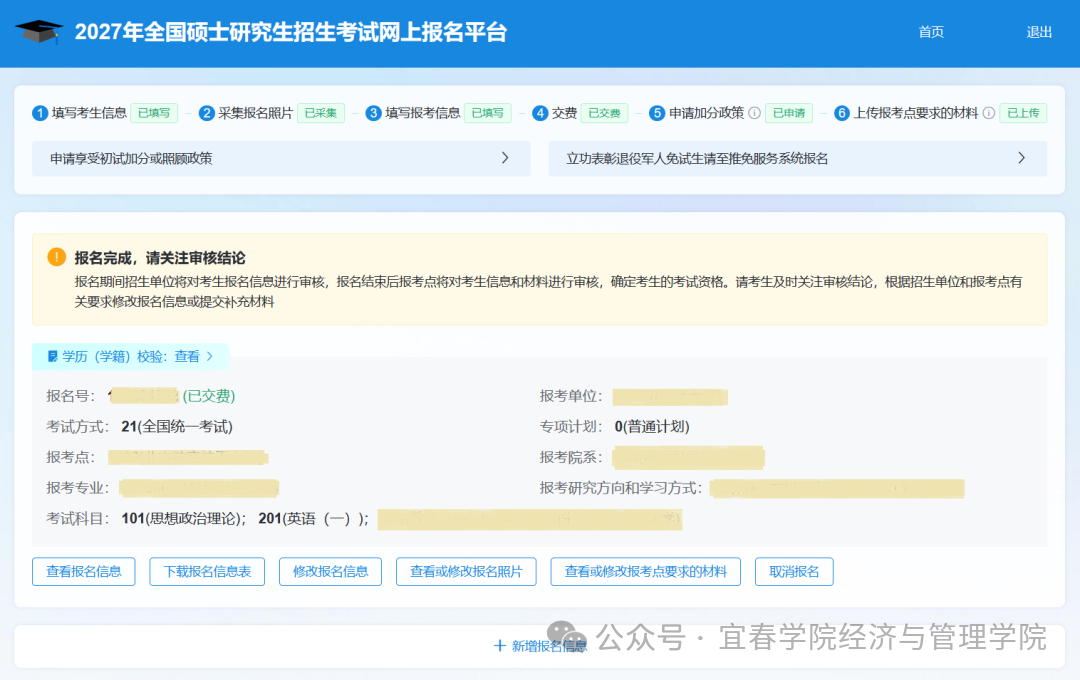Click the 下载报名信息表 button

(x=207, y=571)
